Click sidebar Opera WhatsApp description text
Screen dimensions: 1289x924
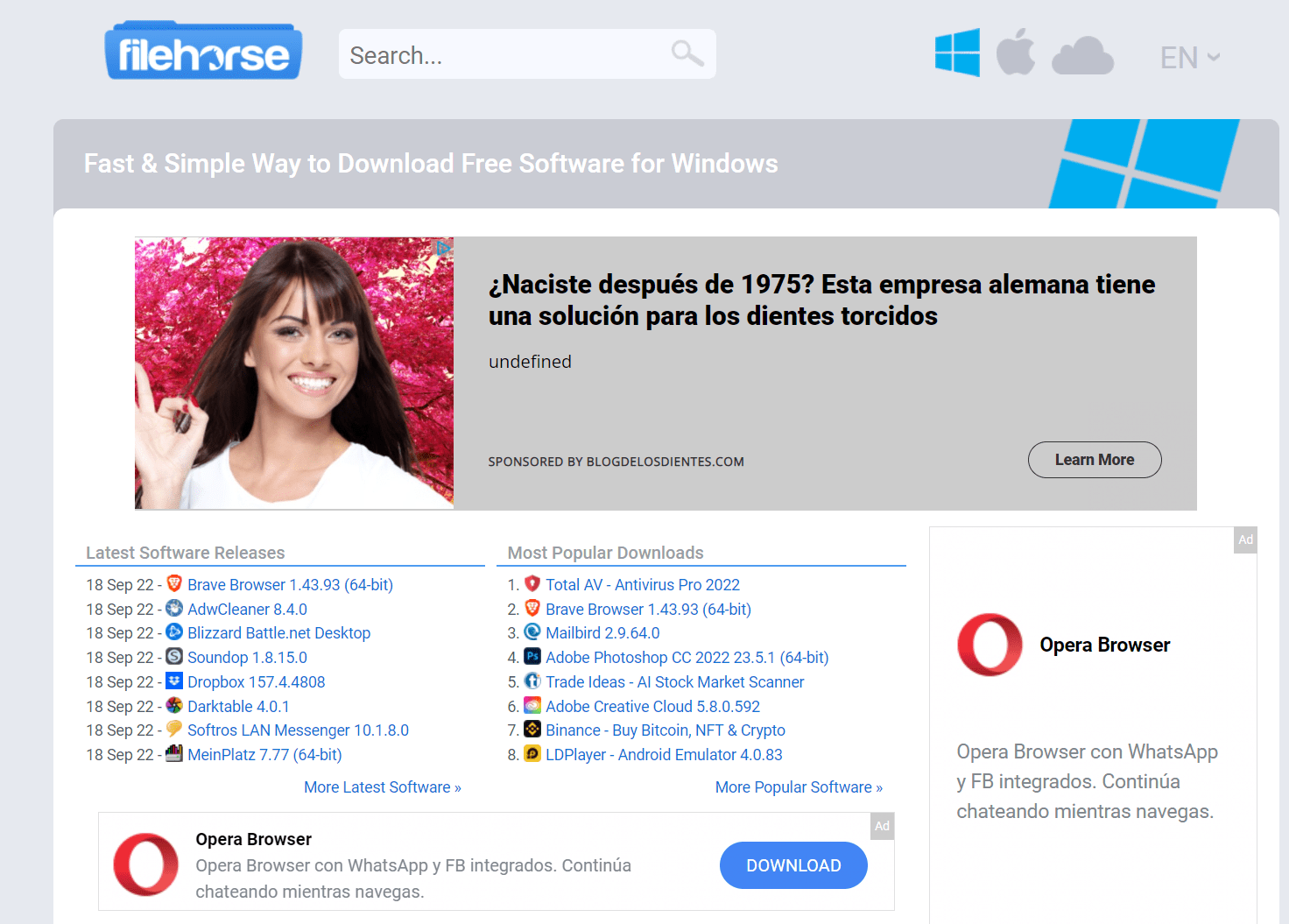pos(1087,781)
